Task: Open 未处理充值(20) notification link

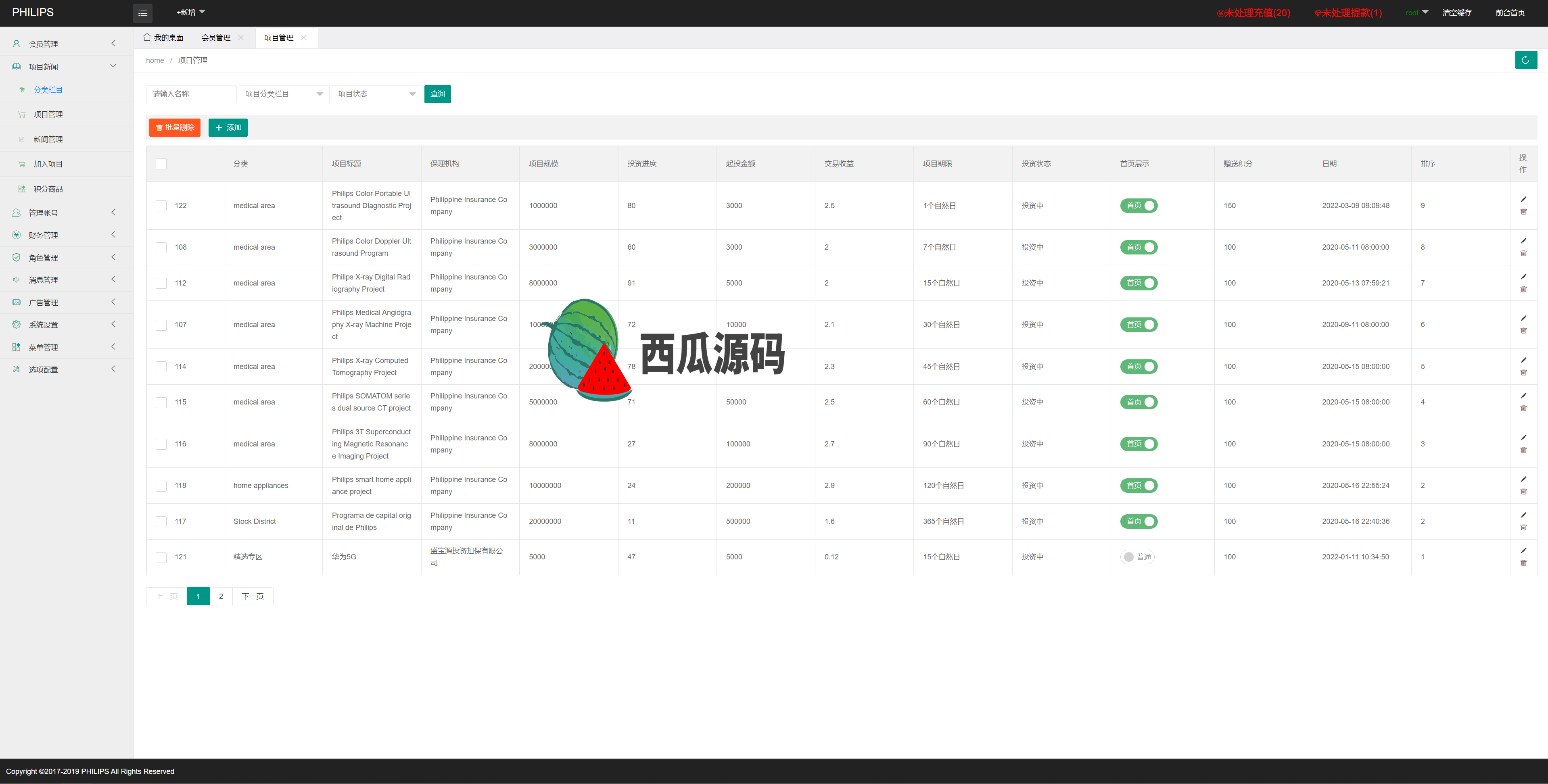Action: [1254, 13]
